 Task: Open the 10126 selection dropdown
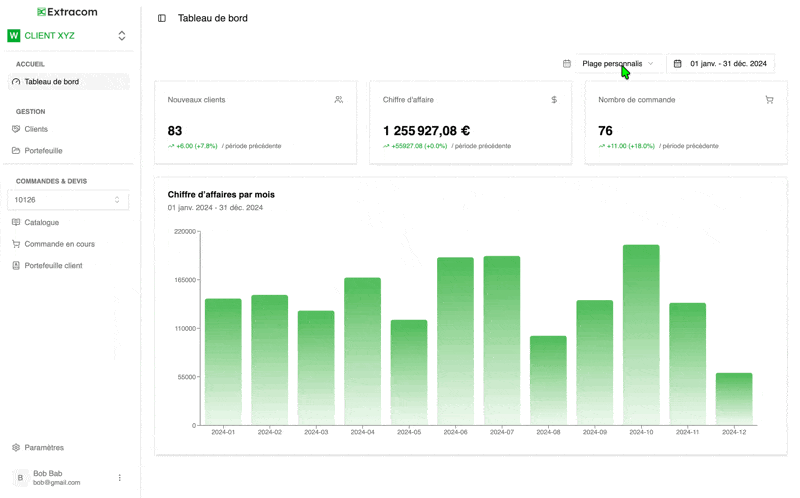coord(68,200)
